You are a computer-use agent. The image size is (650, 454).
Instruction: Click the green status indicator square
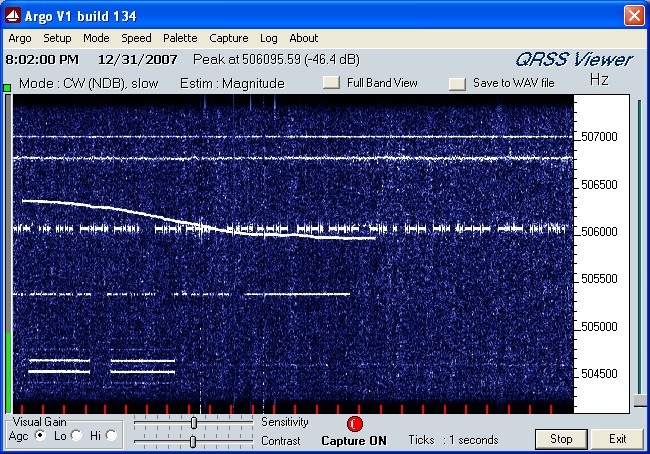(x=7, y=87)
